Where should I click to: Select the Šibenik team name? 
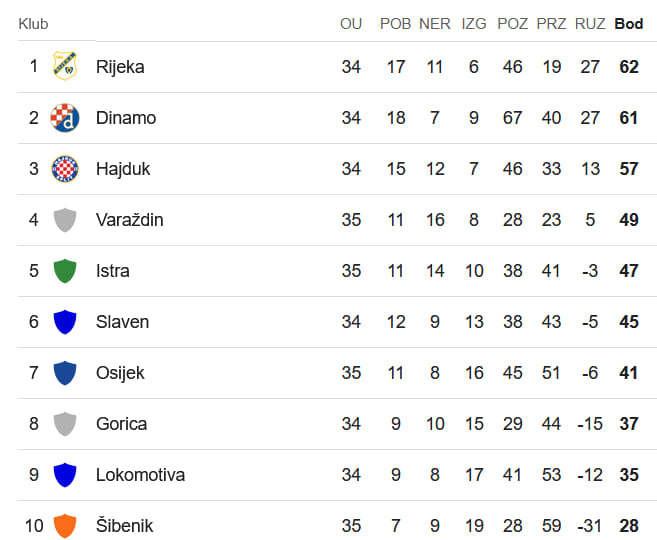pos(124,526)
